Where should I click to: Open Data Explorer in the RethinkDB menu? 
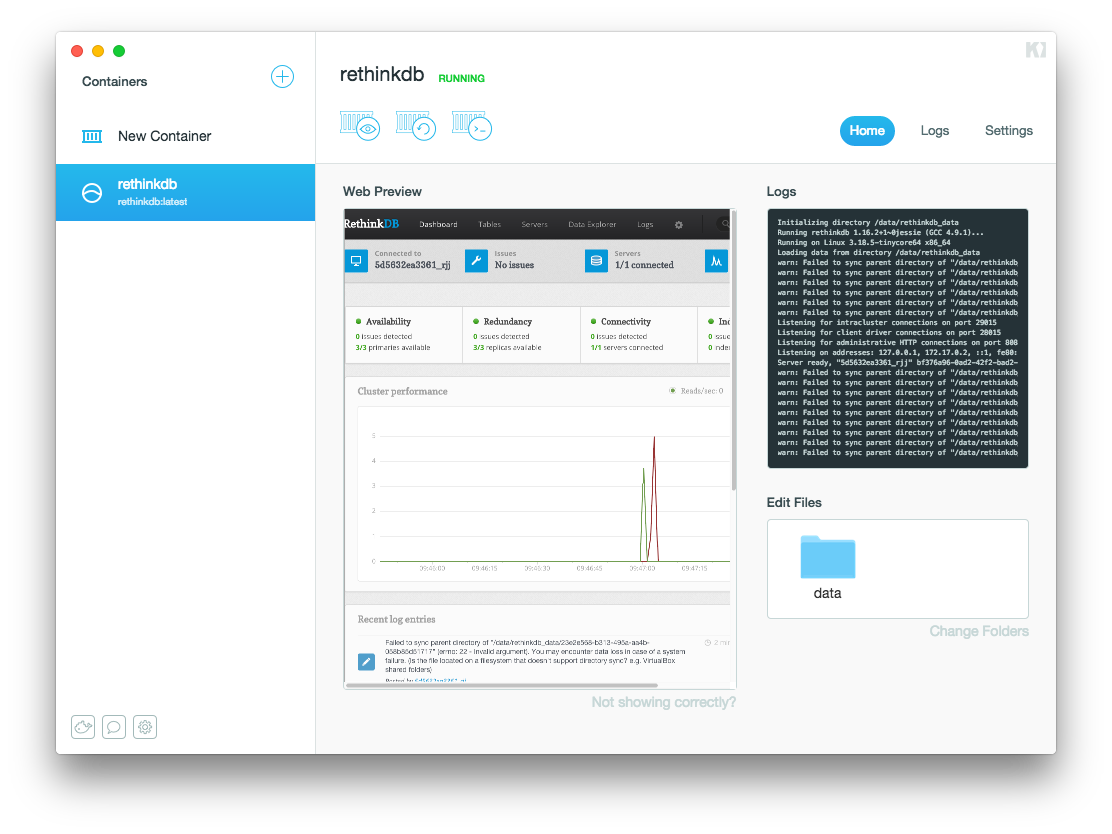click(x=591, y=224)
